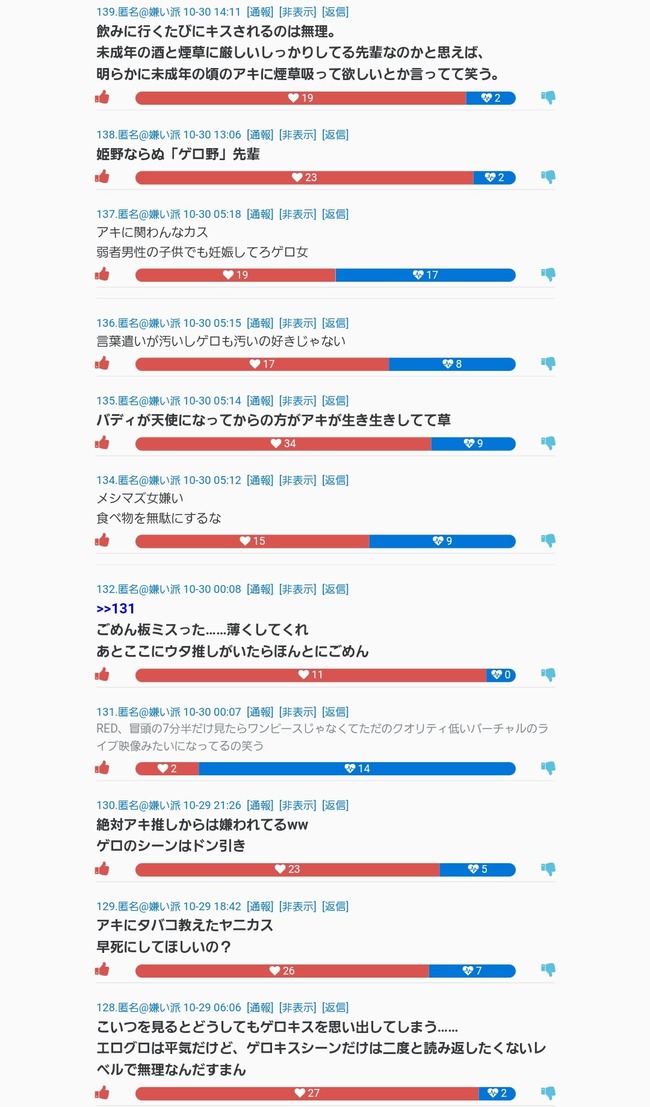Screen dimensions: 650x1107
Task: Click thumbs-down icon on comment 139
Action: coord(548,98)
